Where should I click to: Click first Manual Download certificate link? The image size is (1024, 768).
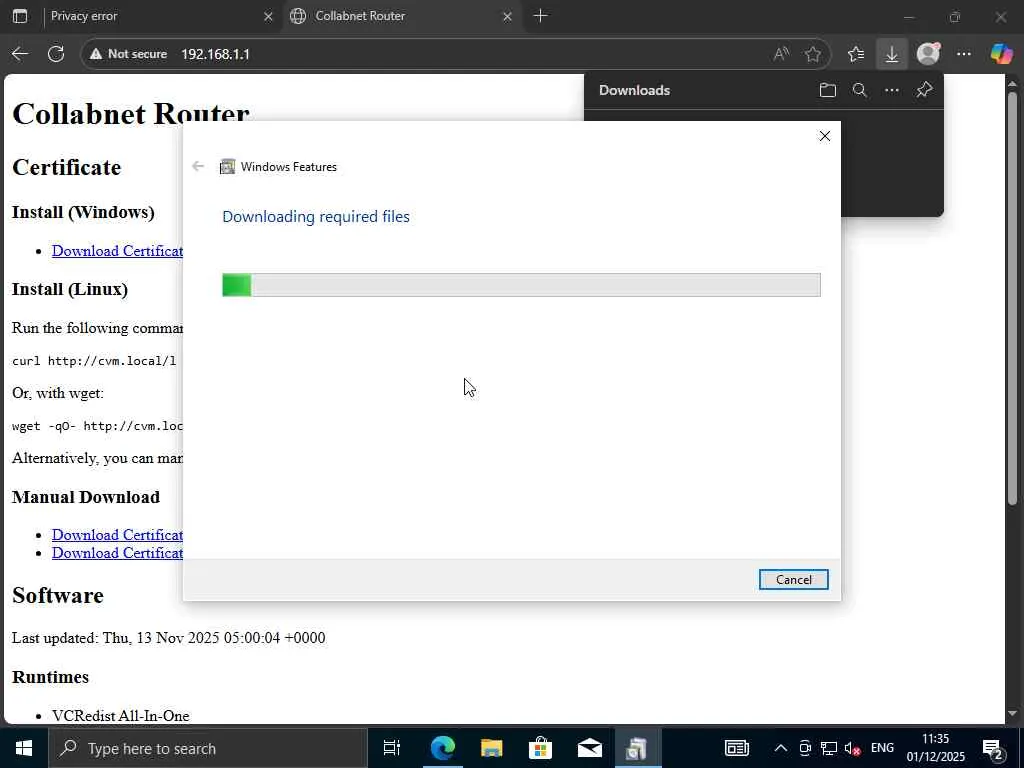pos(118,535)
